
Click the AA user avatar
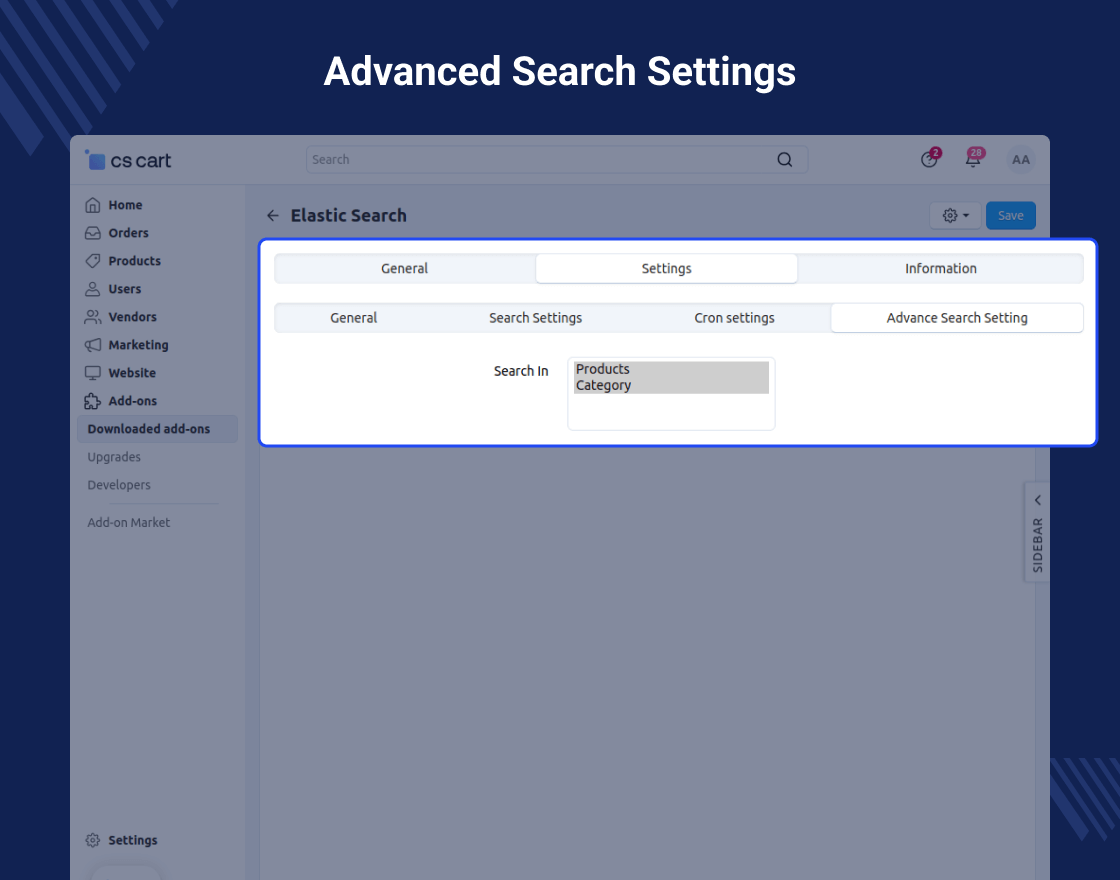pos(1020,160)
